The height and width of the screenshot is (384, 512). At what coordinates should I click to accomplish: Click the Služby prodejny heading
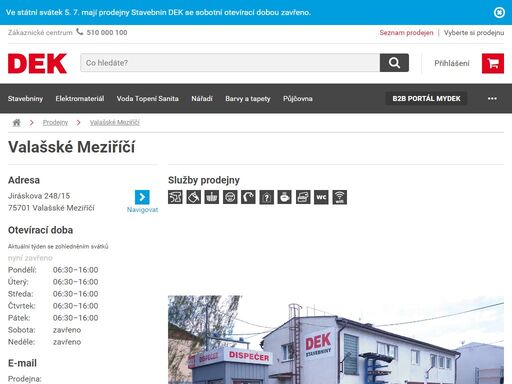(x=204, y=180)
